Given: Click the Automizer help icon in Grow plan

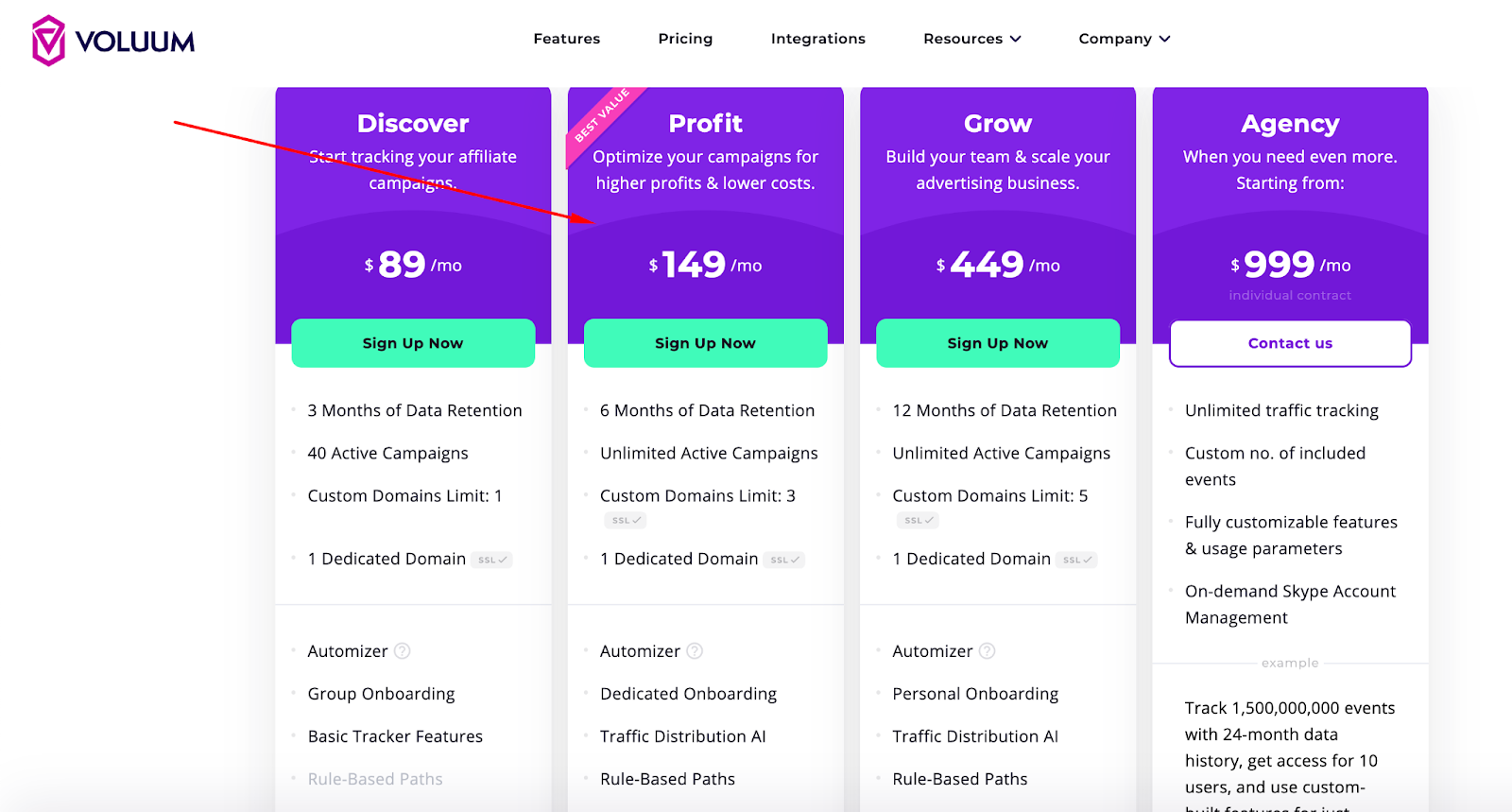Looking at the screenshot, I should (988, 651).
